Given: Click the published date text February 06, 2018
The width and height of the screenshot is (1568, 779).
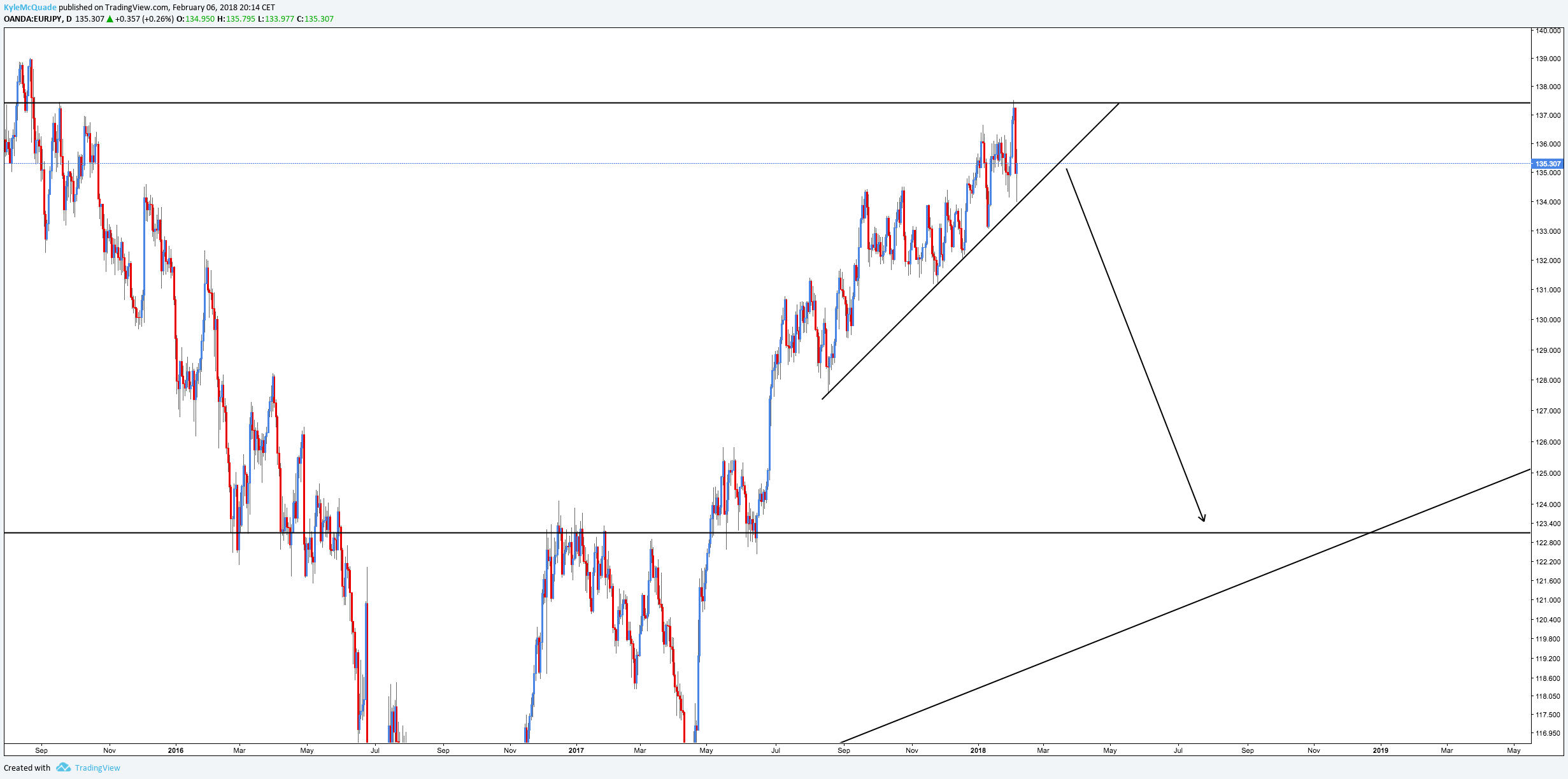Looking at the screenshot, I should pos(206,8).
